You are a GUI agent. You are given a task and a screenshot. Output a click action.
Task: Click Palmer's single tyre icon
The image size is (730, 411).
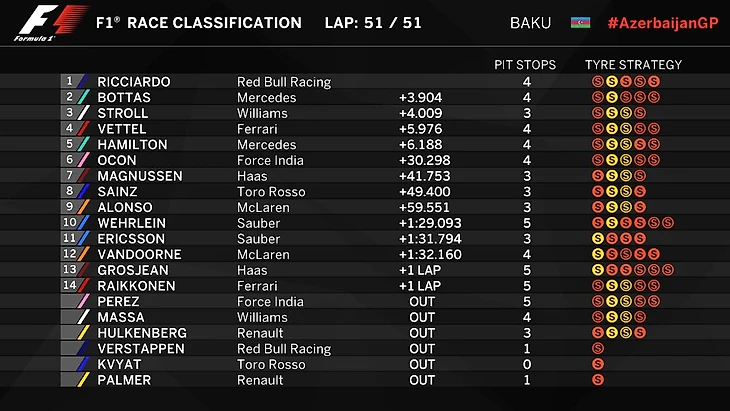(x=598, y=380)
